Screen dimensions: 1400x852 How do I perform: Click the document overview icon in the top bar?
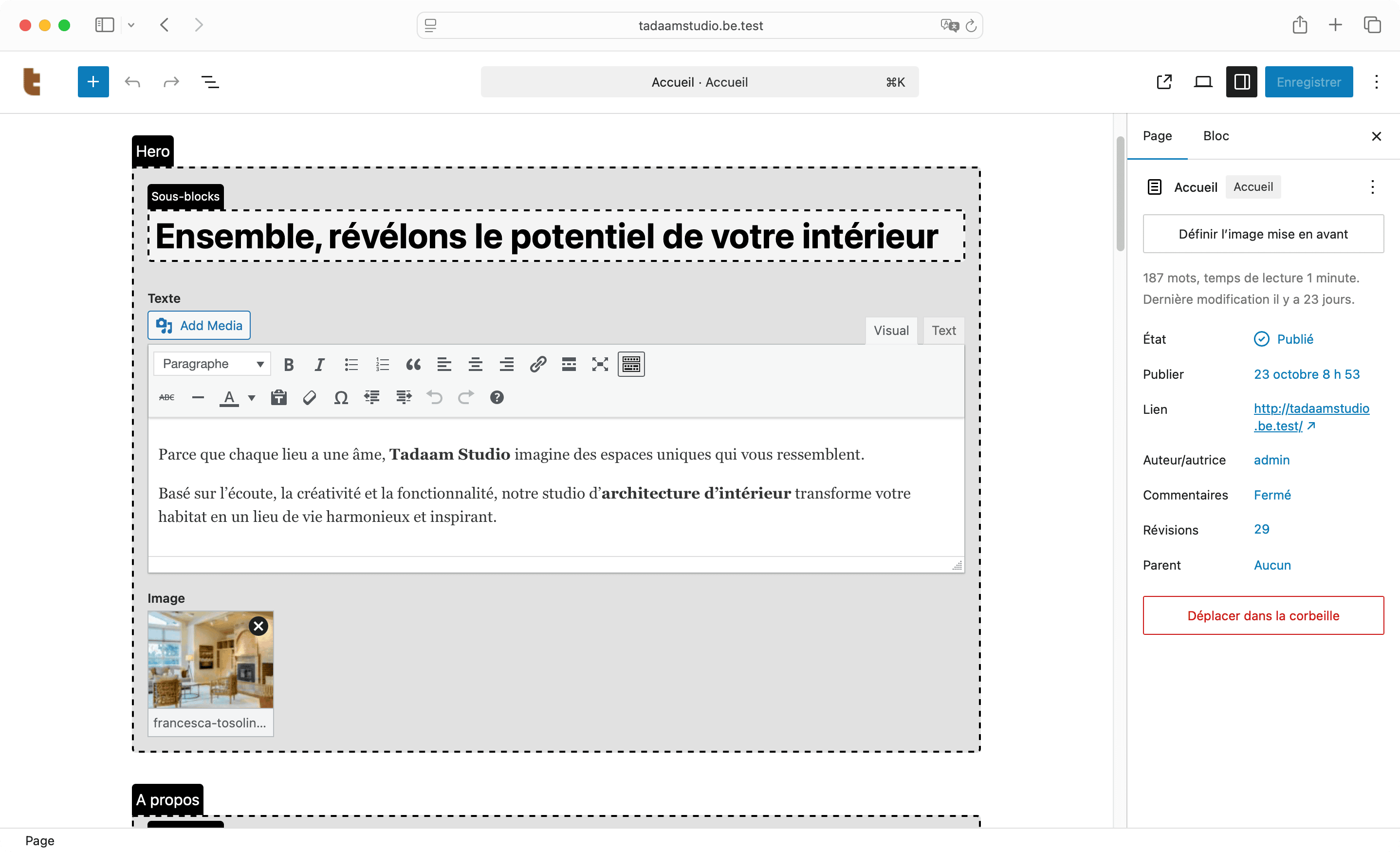coord(210,81)
